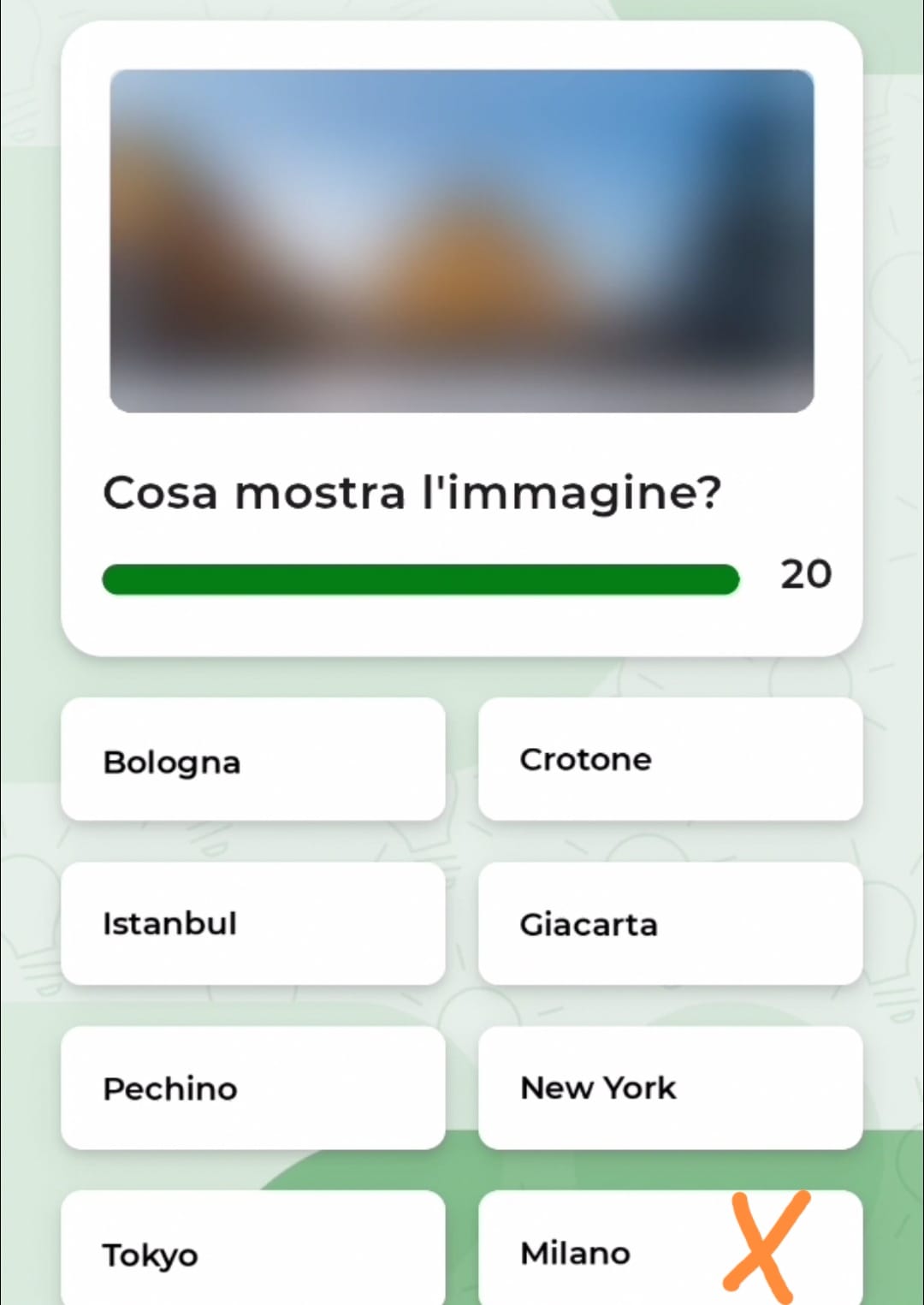Pick the Milano answer button

[599, 1252]
